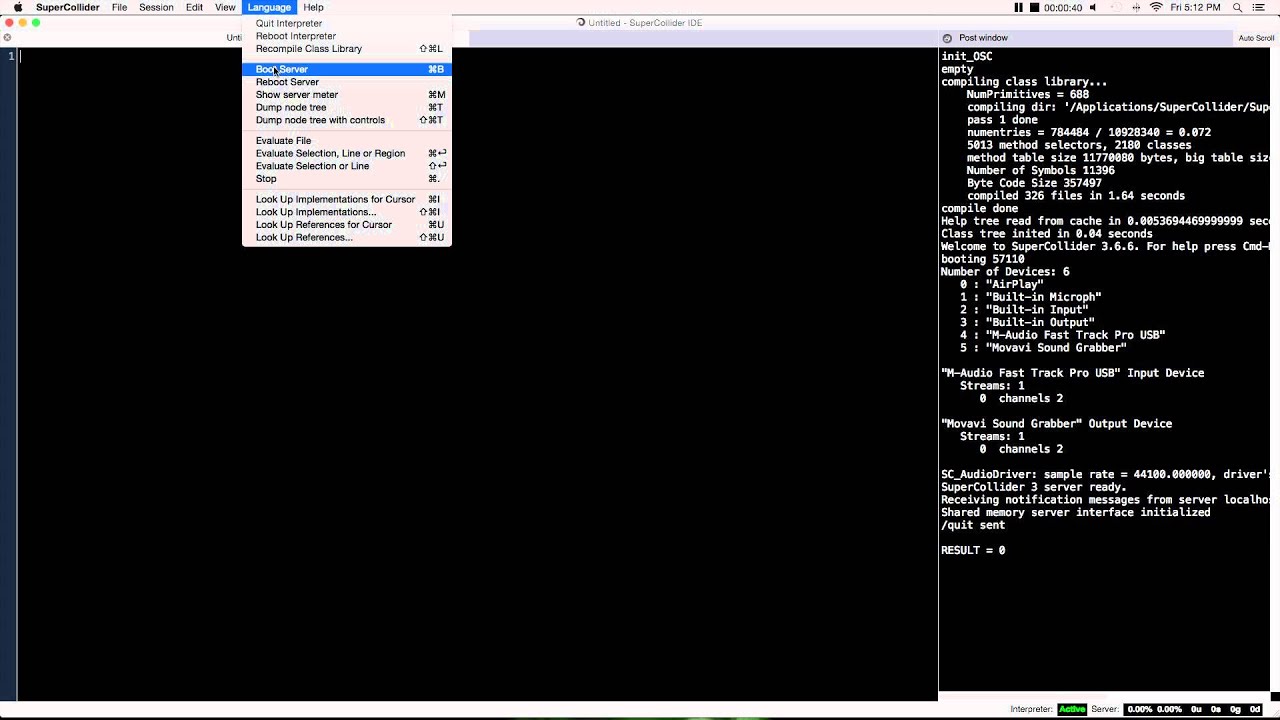This screenshot has height=720, width=1280.
Task: Select Boot Server menu entry
Action: pos(347,69)
